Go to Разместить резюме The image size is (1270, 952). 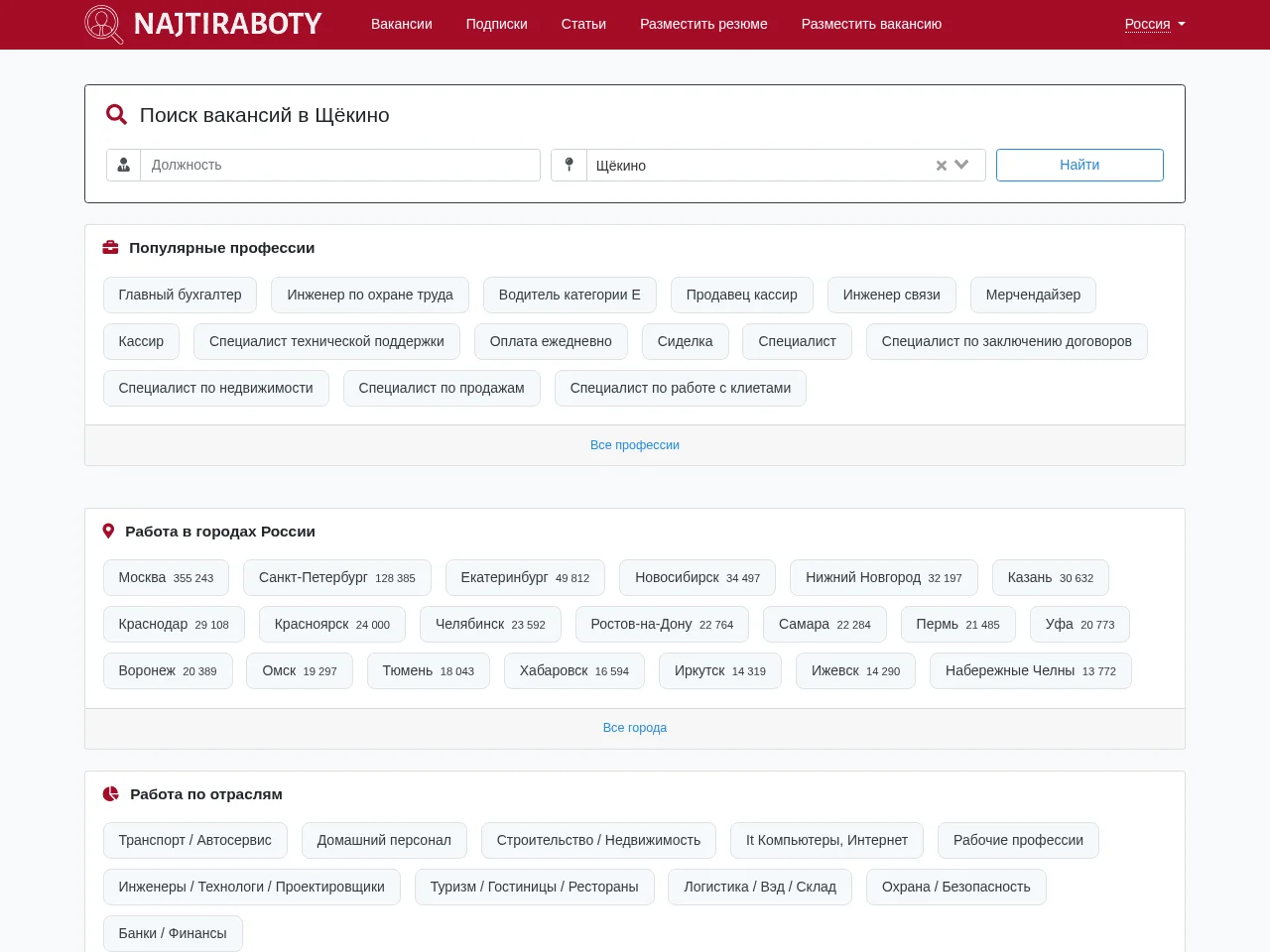703,24
